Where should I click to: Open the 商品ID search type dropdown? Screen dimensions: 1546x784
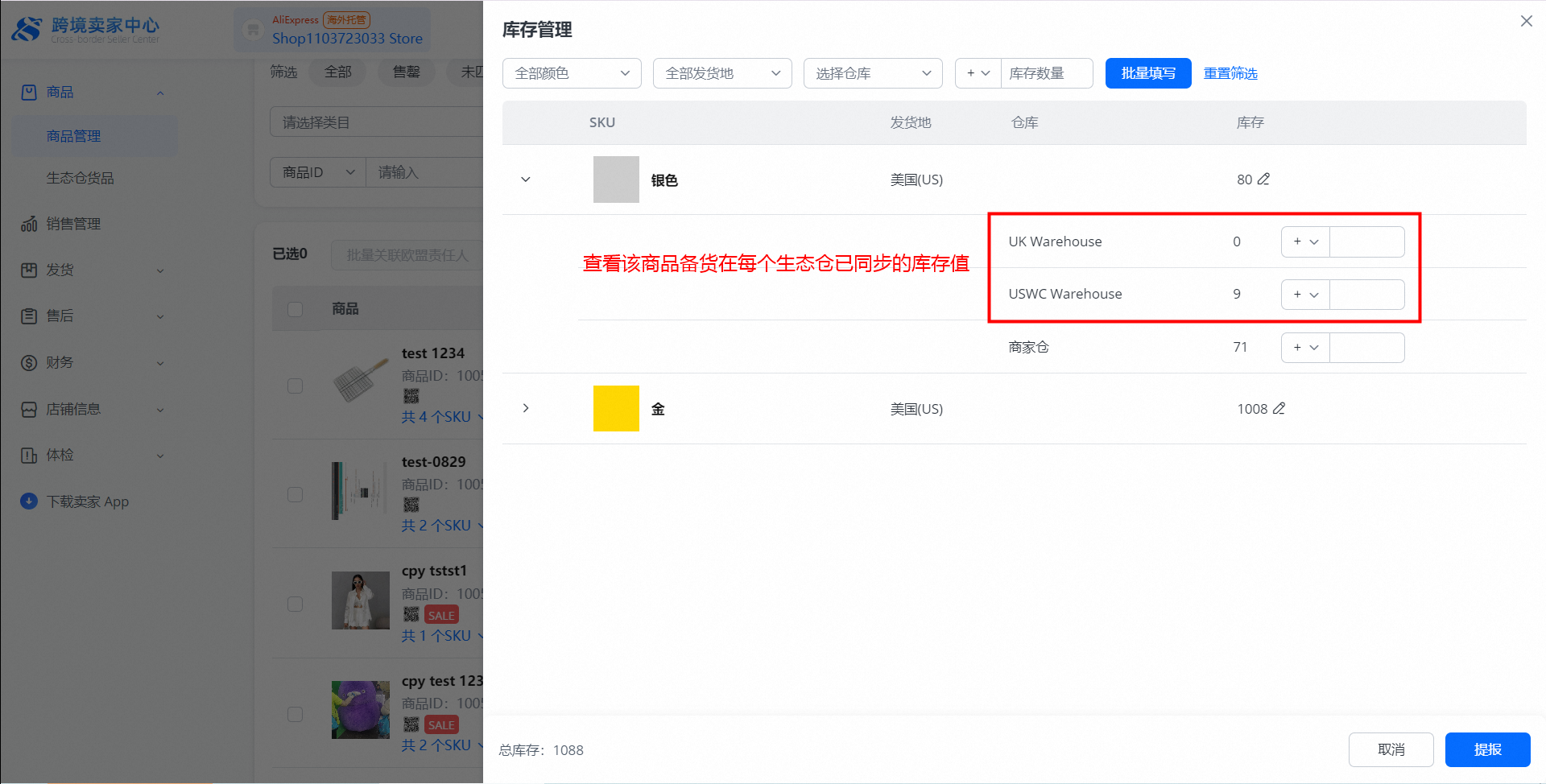click(x=318, y=172)
